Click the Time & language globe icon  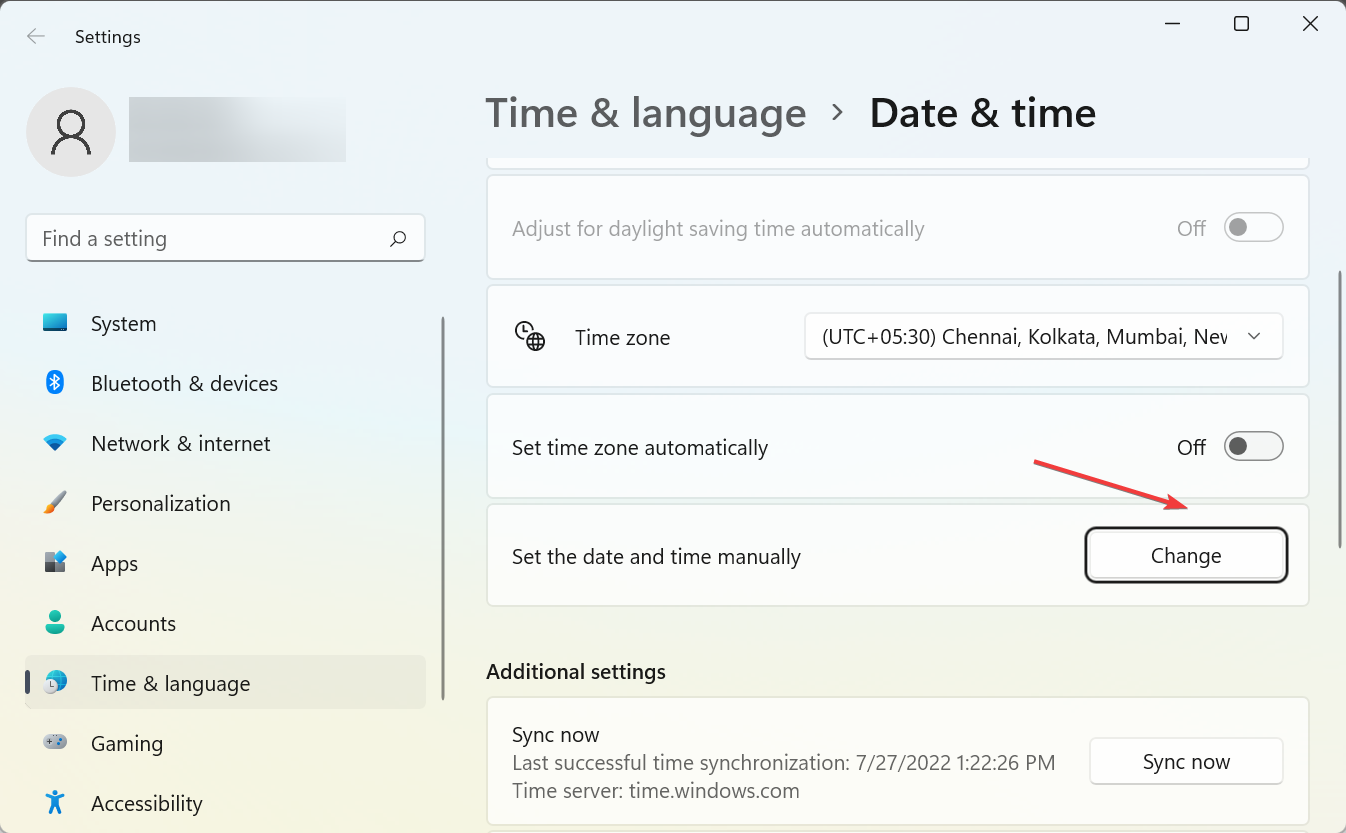tap(55, 683)
